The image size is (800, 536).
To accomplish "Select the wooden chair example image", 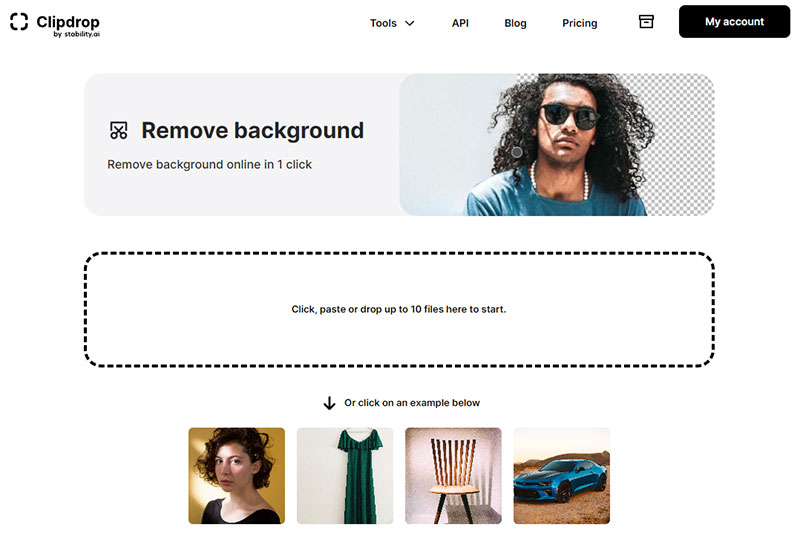I will tap(453, 475).
